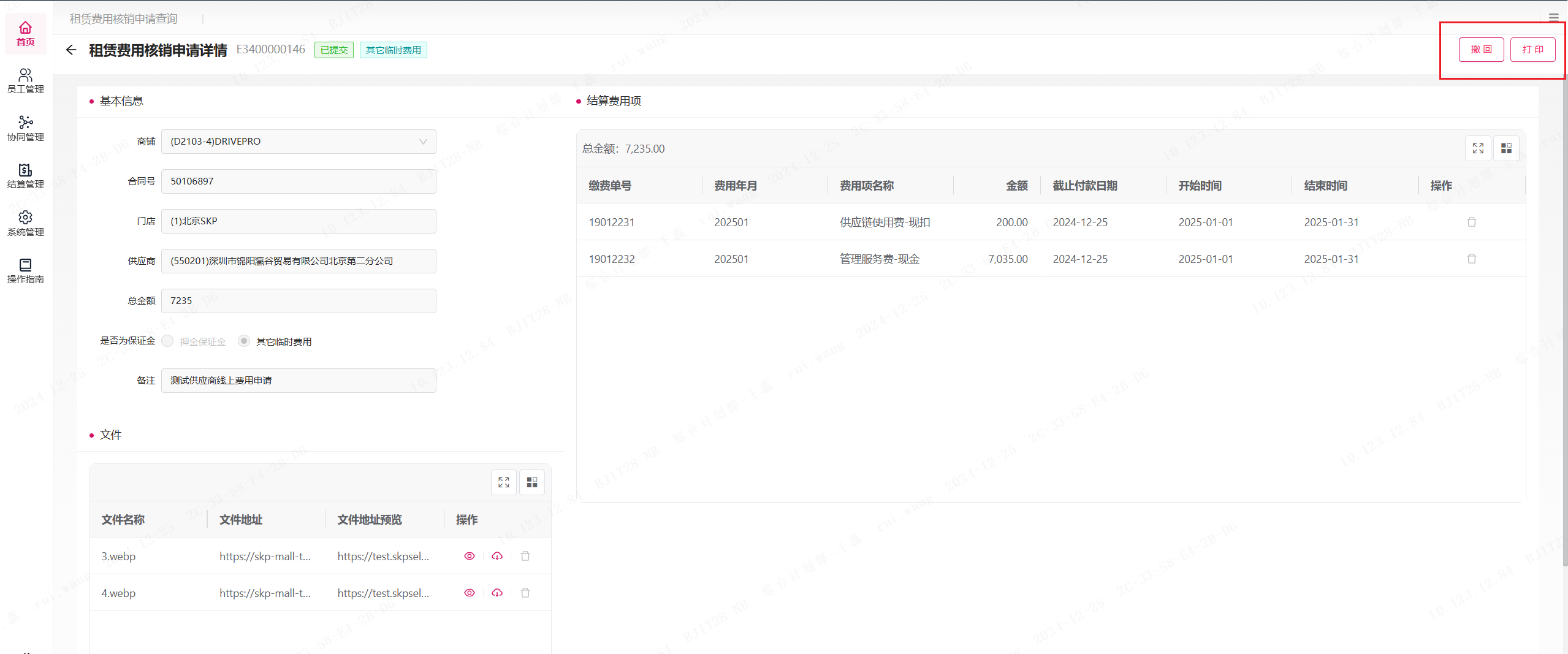Open the 首页 home sidebar icon
The image size is (1568, 654).
(25, 34)
